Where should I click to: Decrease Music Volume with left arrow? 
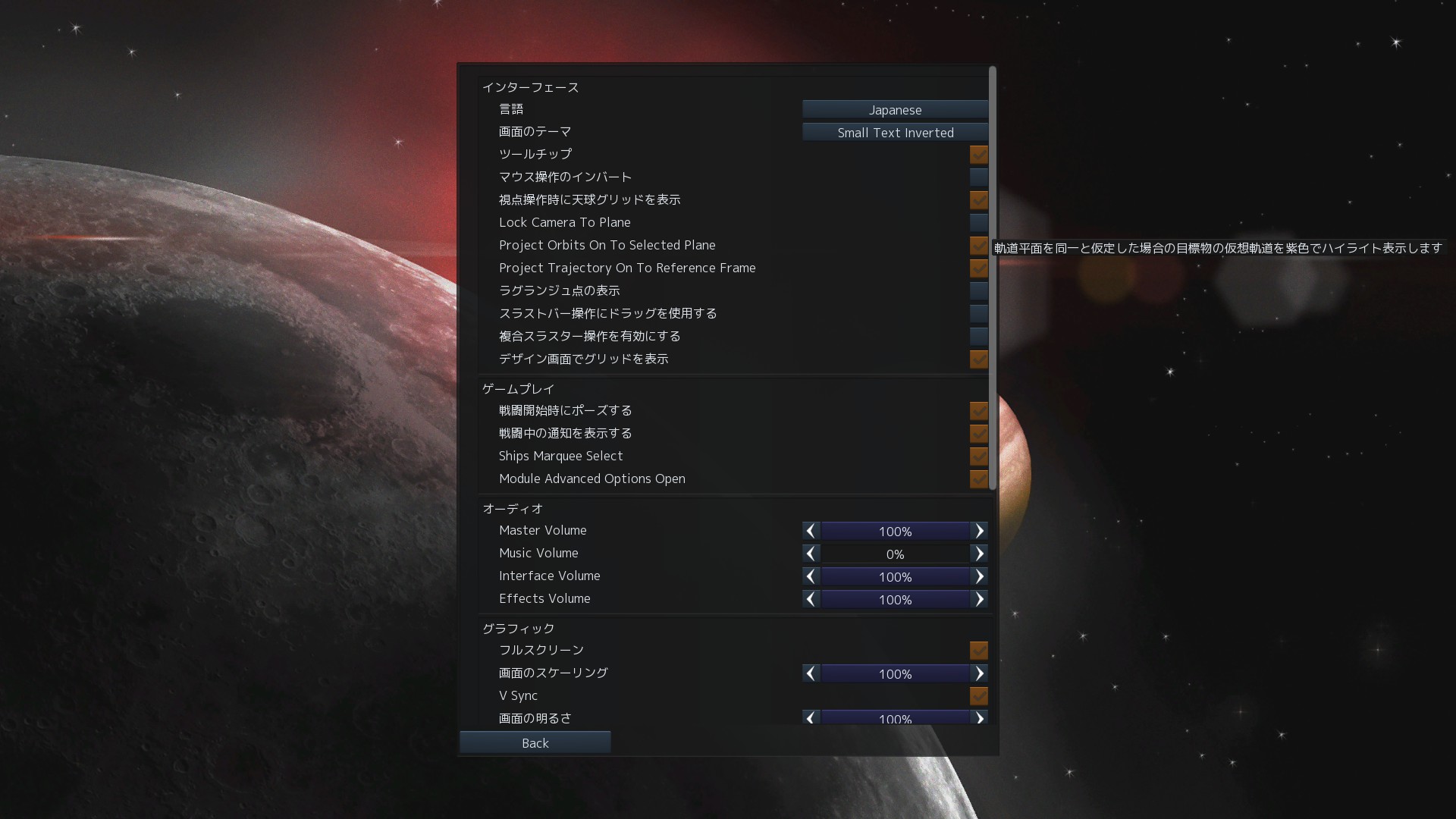pyautogui.click(x=811, y=554)
